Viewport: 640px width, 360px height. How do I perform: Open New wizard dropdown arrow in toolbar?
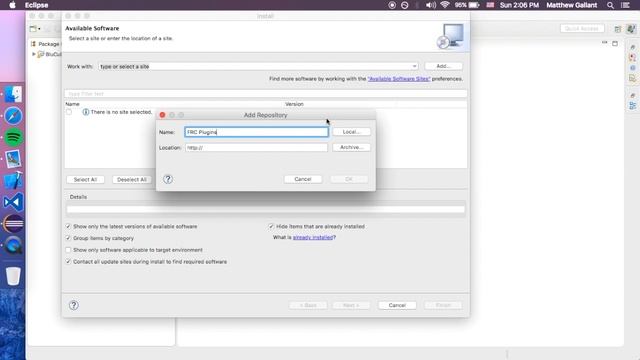pyautogui.click(x=39, y=29)
